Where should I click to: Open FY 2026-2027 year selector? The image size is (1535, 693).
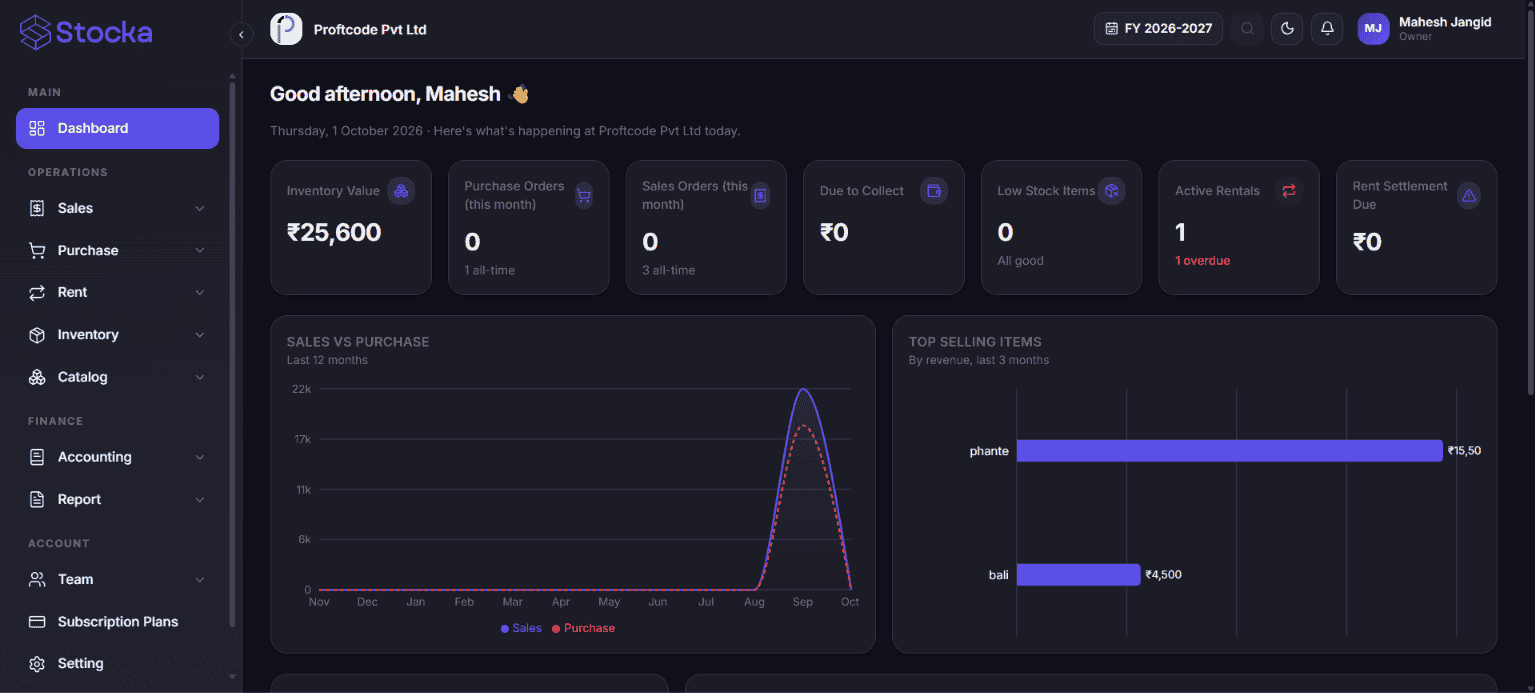click(1158, 29)
